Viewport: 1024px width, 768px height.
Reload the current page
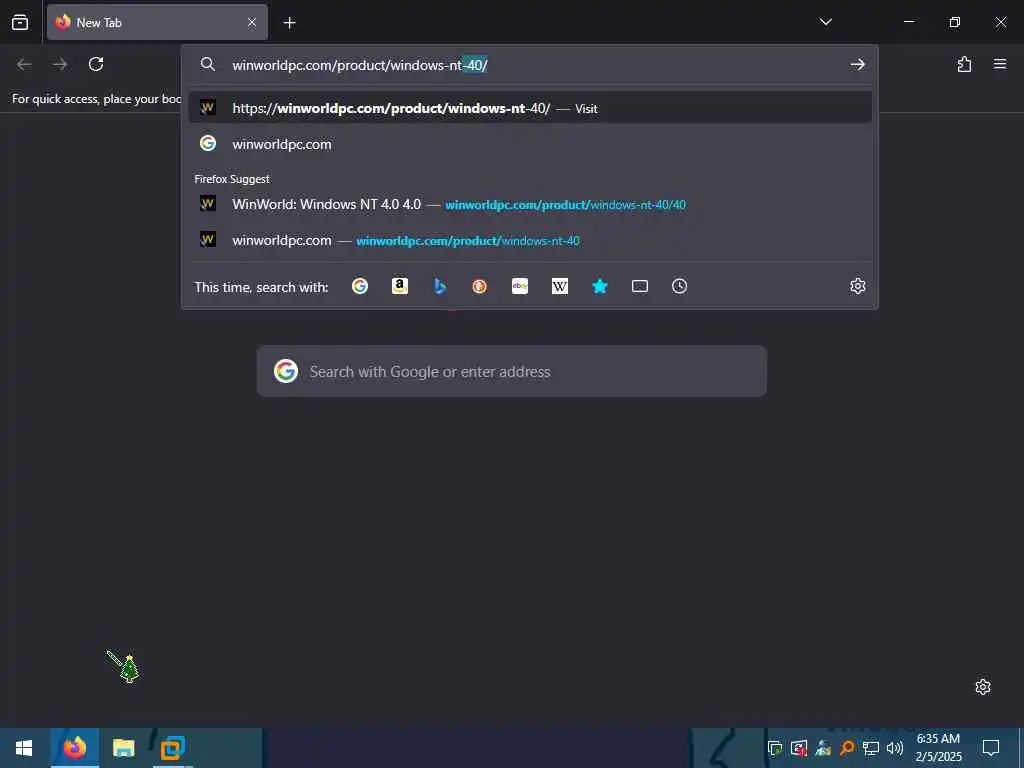(x=96, y=64)
